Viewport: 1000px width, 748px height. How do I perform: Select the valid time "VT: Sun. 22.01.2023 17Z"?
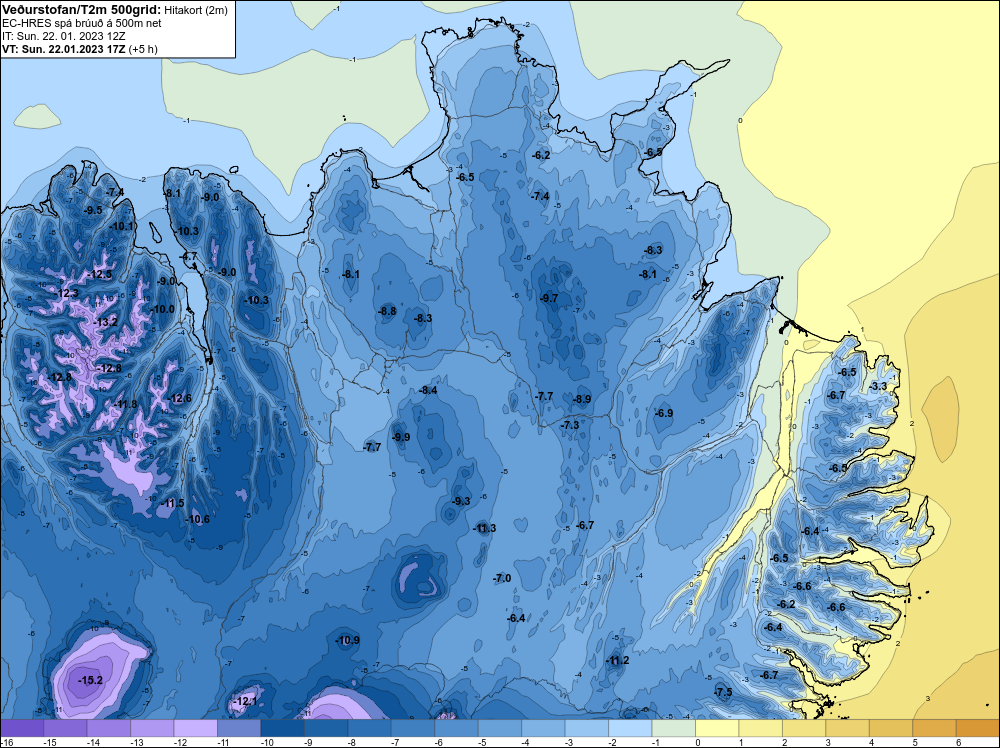[x=63, y=49]
